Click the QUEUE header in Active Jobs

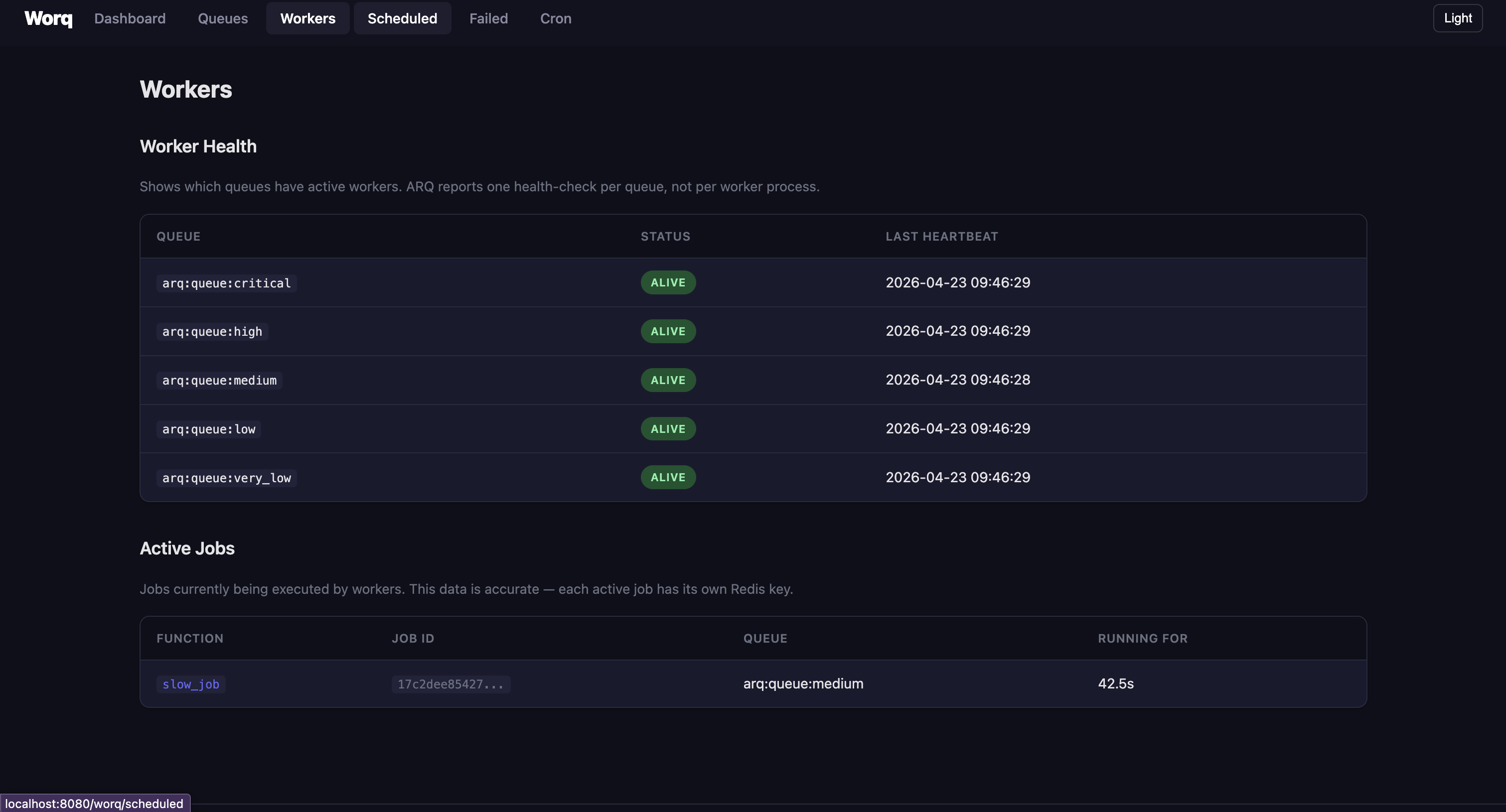pos(765,638)
